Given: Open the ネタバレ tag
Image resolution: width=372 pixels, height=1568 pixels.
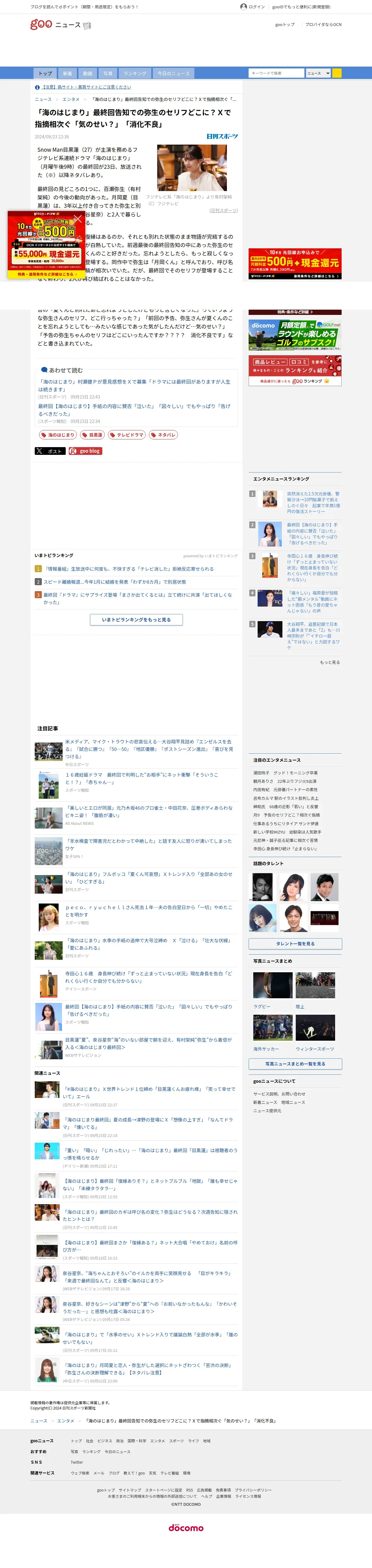Looking at the screenshot, I should point(163,435).
